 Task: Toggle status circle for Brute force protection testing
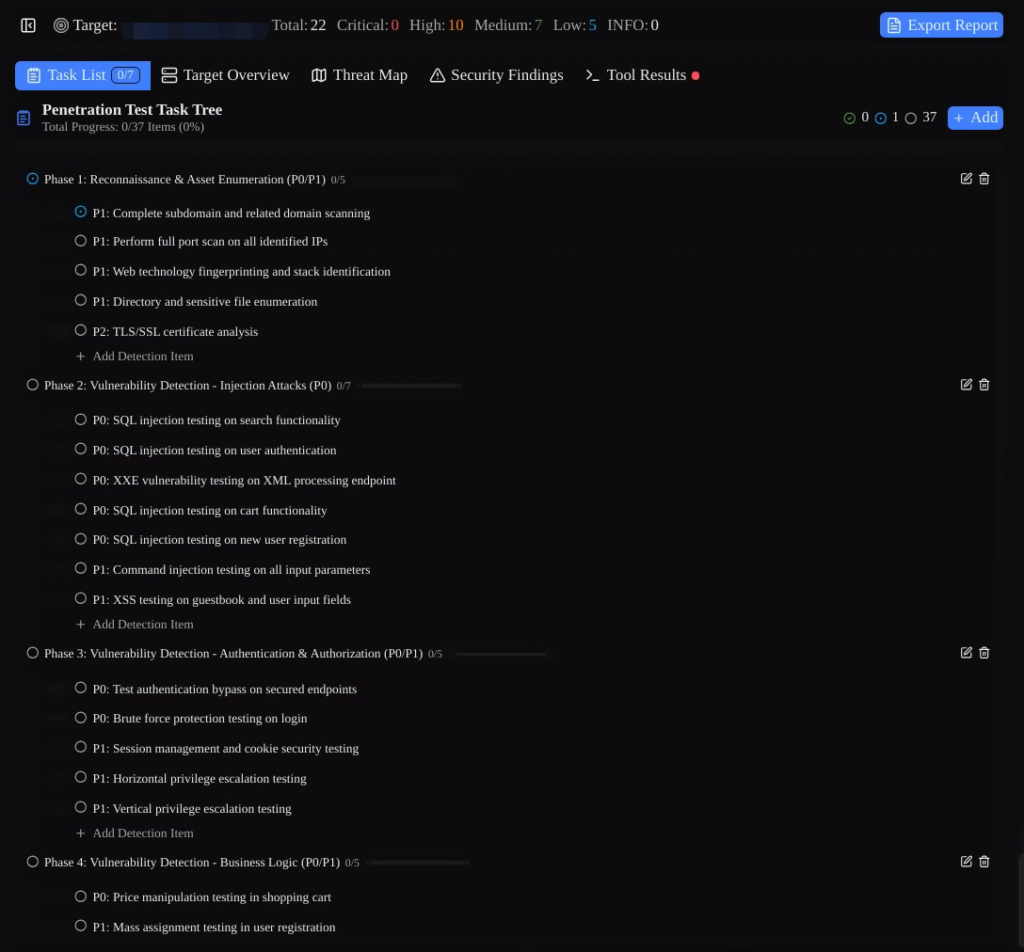(x=81, y=718)
